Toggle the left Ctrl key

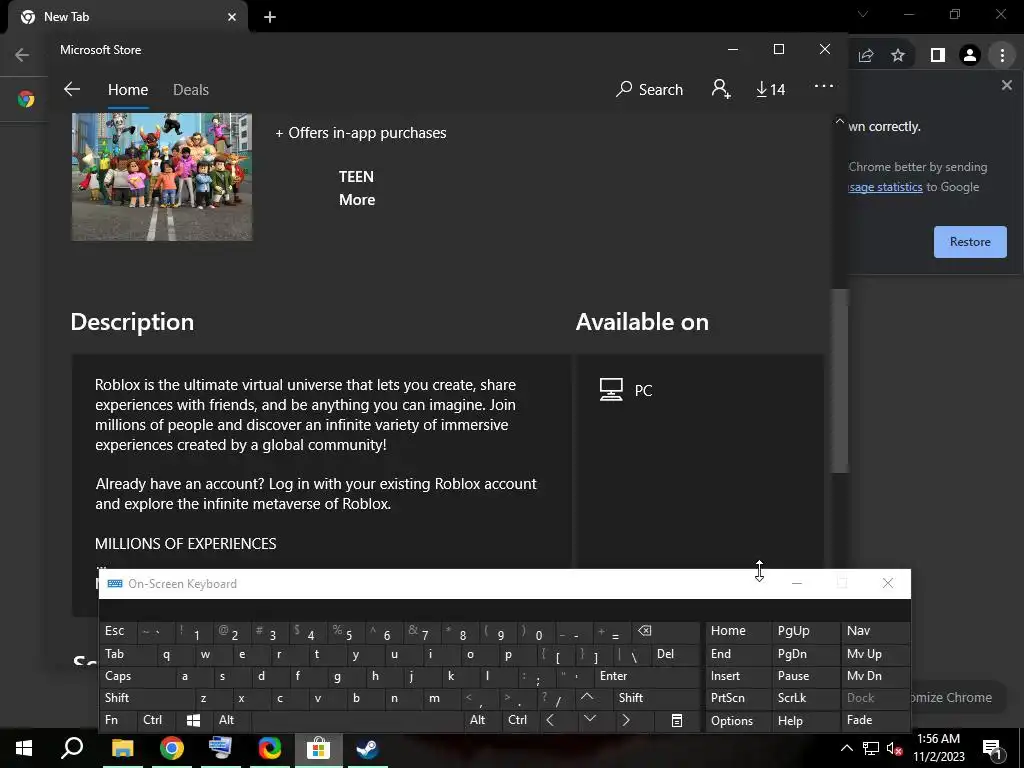[156, 720]
